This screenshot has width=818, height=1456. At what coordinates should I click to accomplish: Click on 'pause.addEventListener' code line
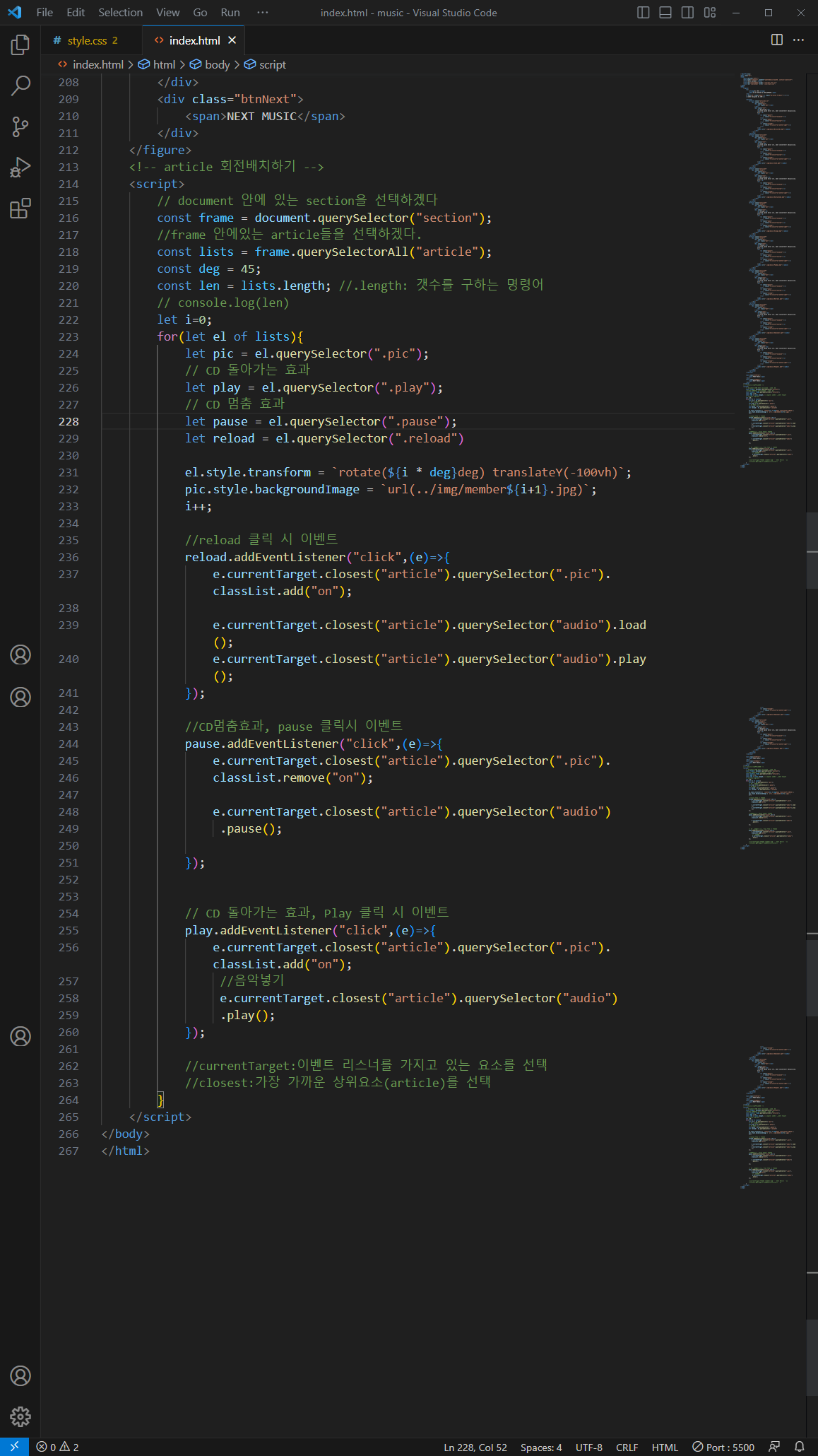tap(314, 744)
